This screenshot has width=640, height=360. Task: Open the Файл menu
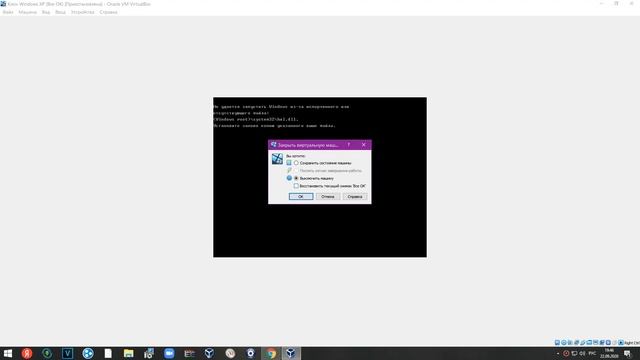pos(8,12)
